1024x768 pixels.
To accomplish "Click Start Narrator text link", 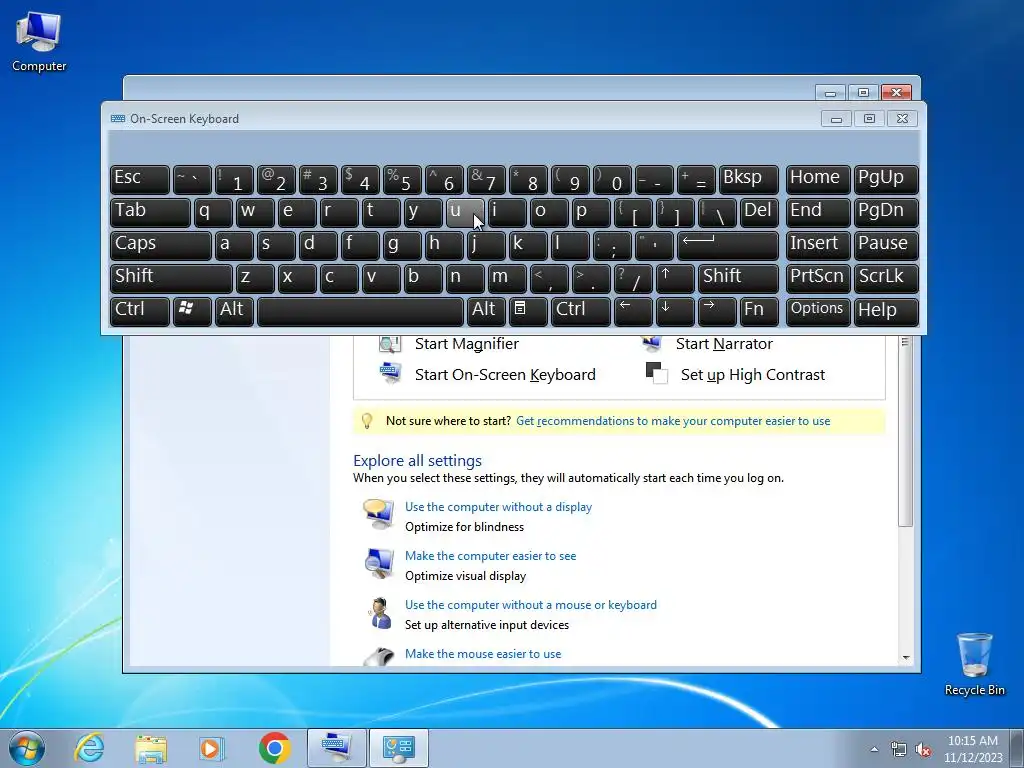I will (724, 344).
